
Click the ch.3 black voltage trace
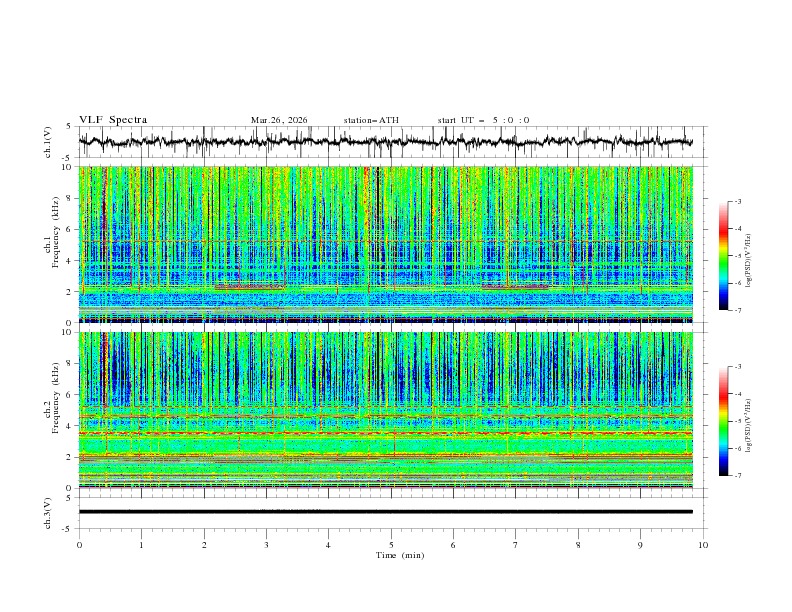[x=386, y=512]
